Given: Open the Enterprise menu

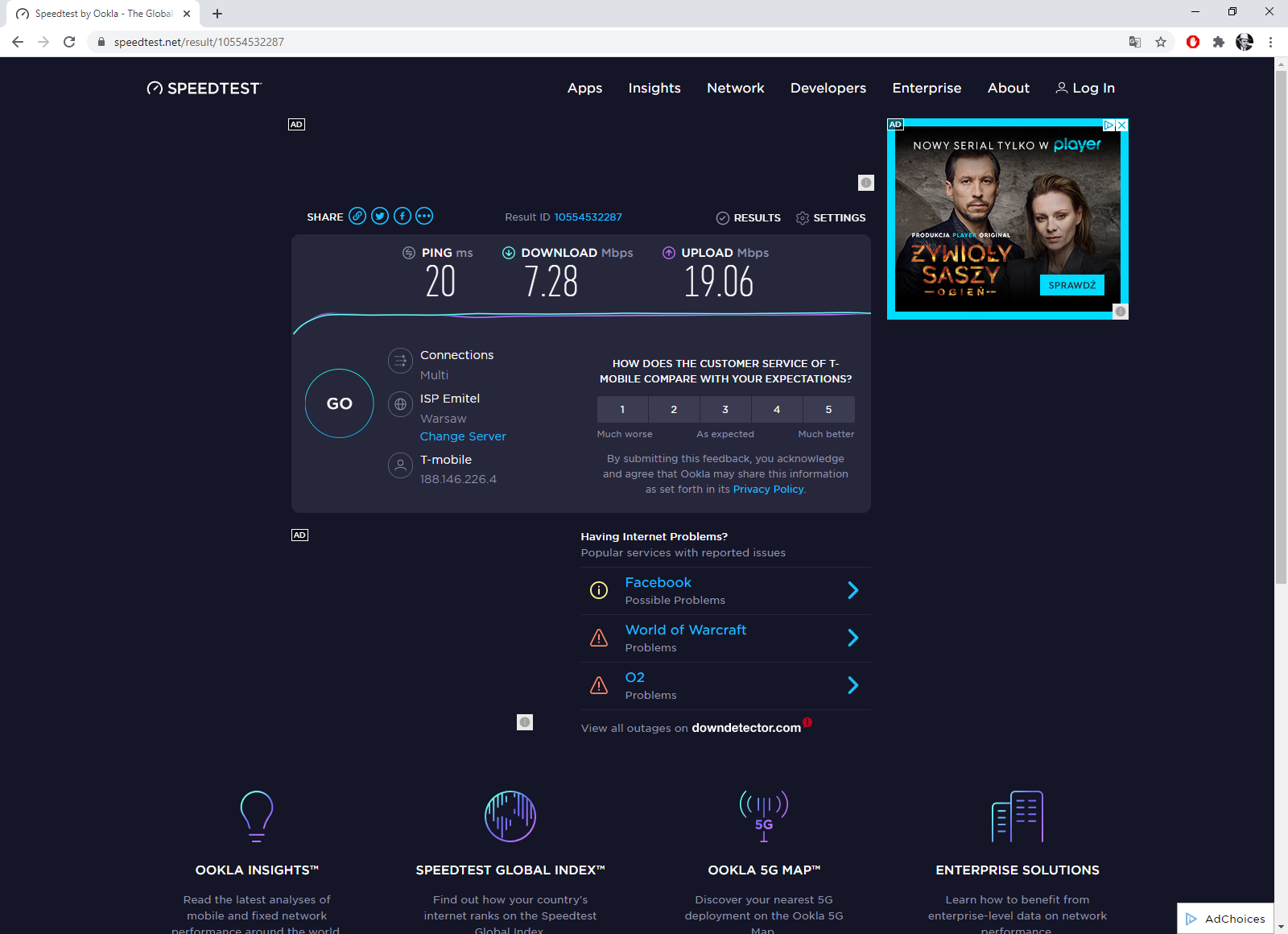Looking at the screenshot, I should (927, 89).
